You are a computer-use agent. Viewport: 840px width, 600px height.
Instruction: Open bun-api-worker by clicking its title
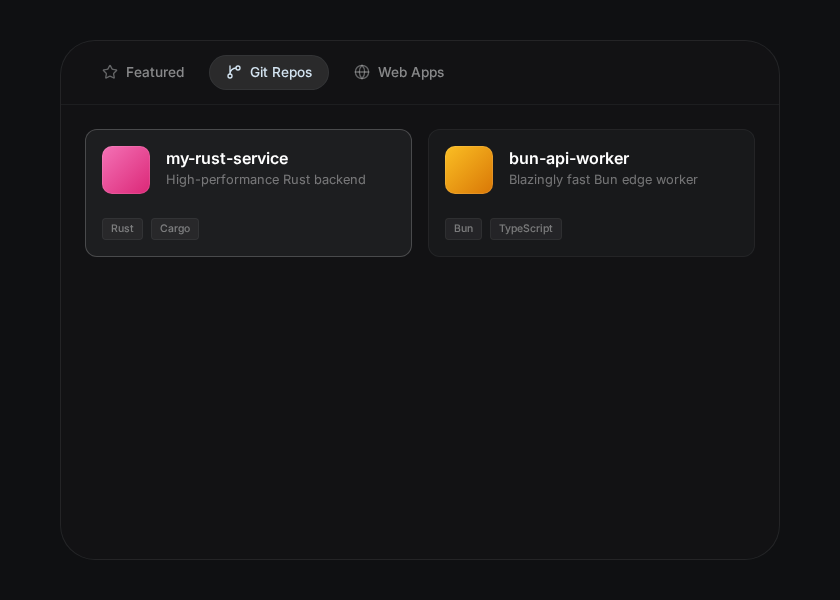coord(568,158)
